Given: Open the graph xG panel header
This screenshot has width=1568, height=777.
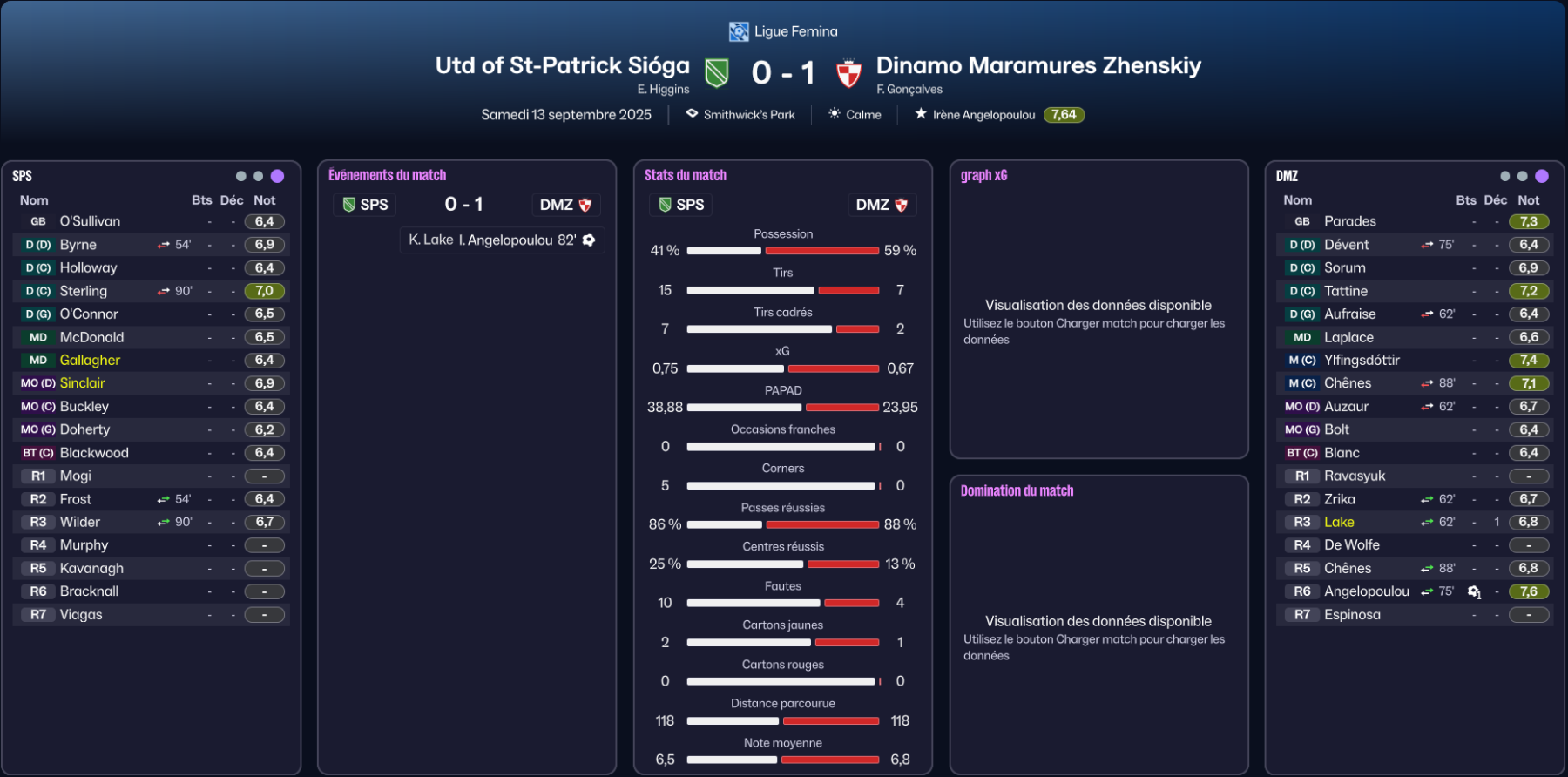Looking at the screenshot, I should click(983, 175).
